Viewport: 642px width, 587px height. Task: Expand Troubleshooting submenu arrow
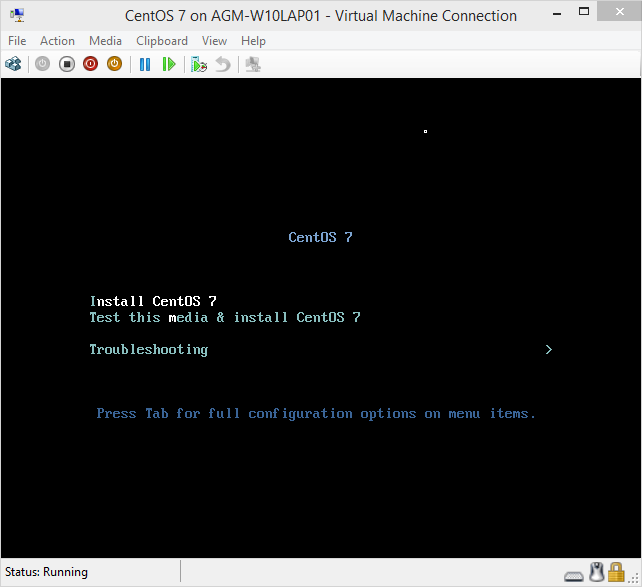pyautogui.click(x=549, y=350)
